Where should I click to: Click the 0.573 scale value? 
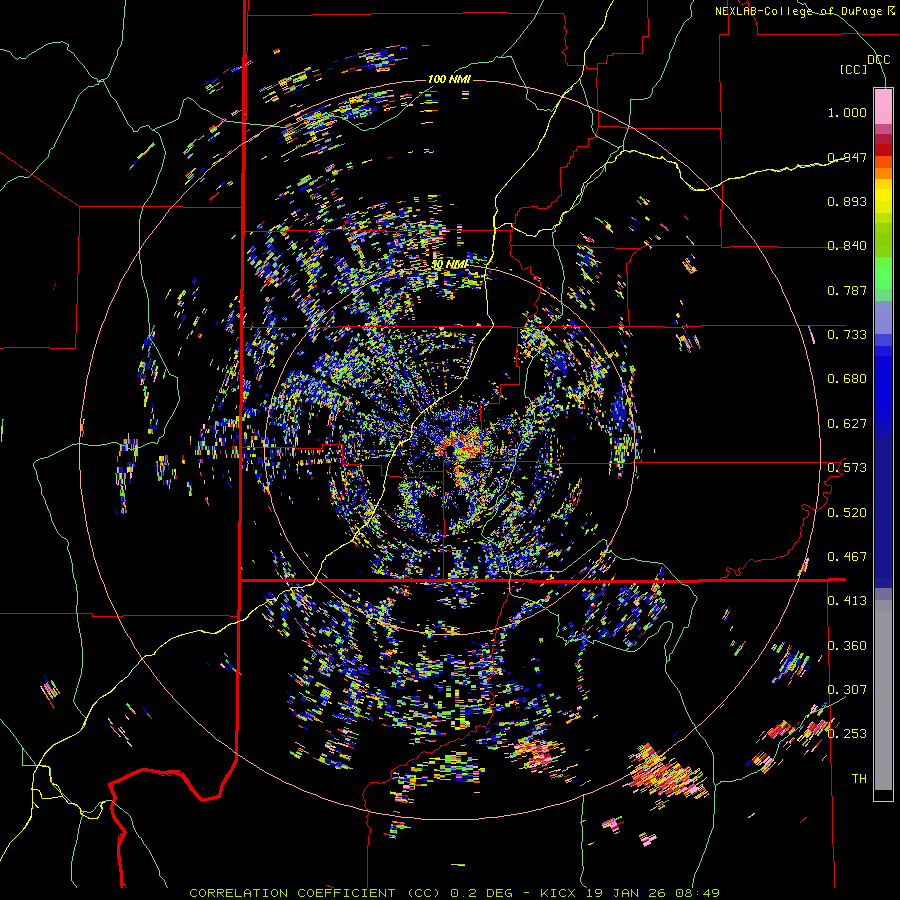click(x=847, y=467)
